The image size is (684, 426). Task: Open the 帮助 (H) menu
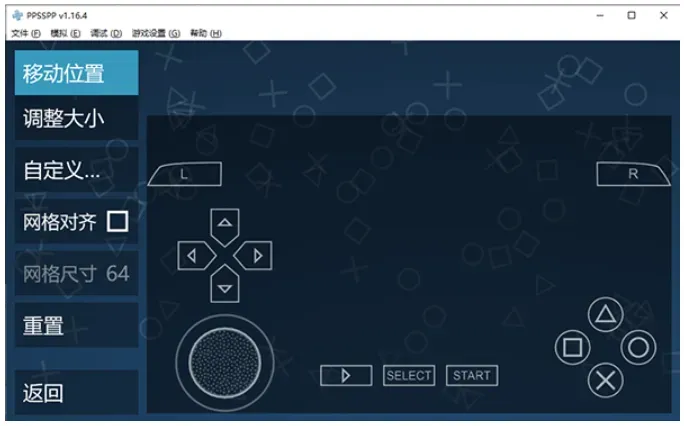pyautogui.click(x=205, y=33)
